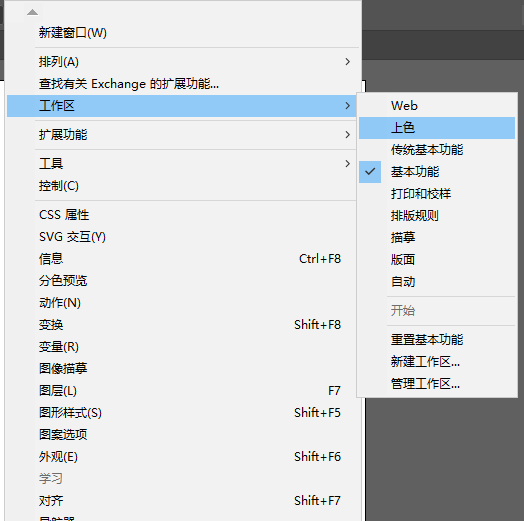524x521 pixels.
Task: Expand the 排列(A) submenu
Action: (182, 62)
